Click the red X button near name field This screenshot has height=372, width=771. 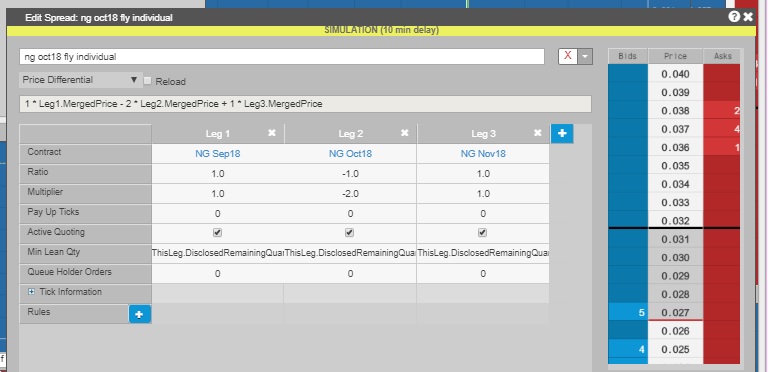click(568, 57)
